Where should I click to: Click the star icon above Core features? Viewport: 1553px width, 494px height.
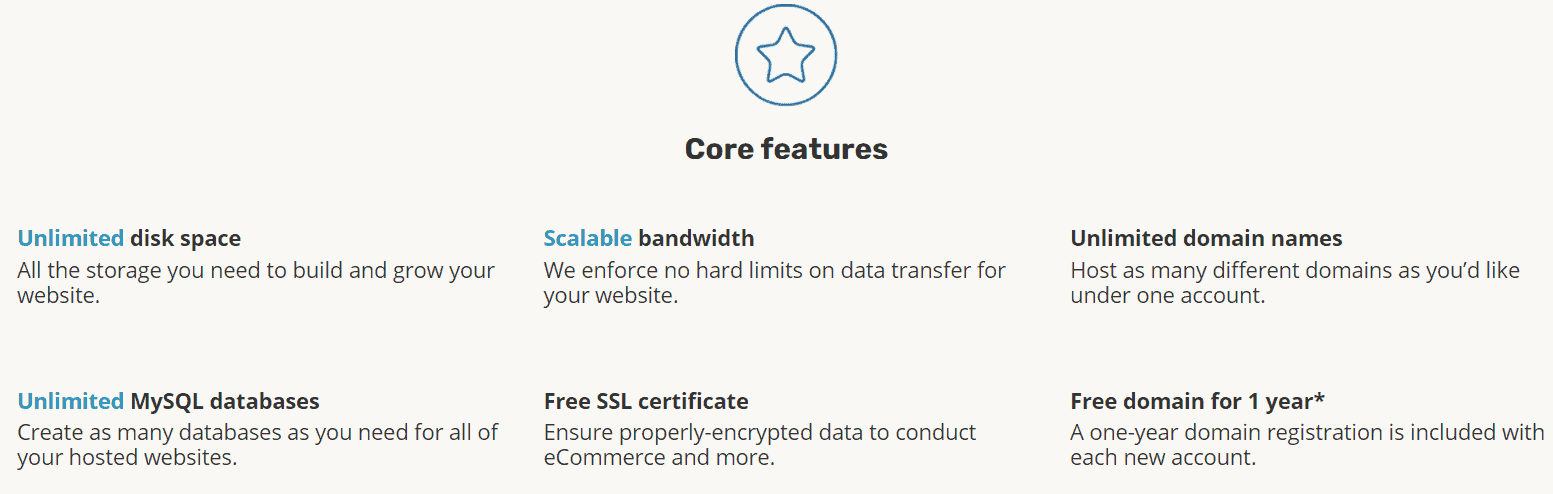coord(785,56)
